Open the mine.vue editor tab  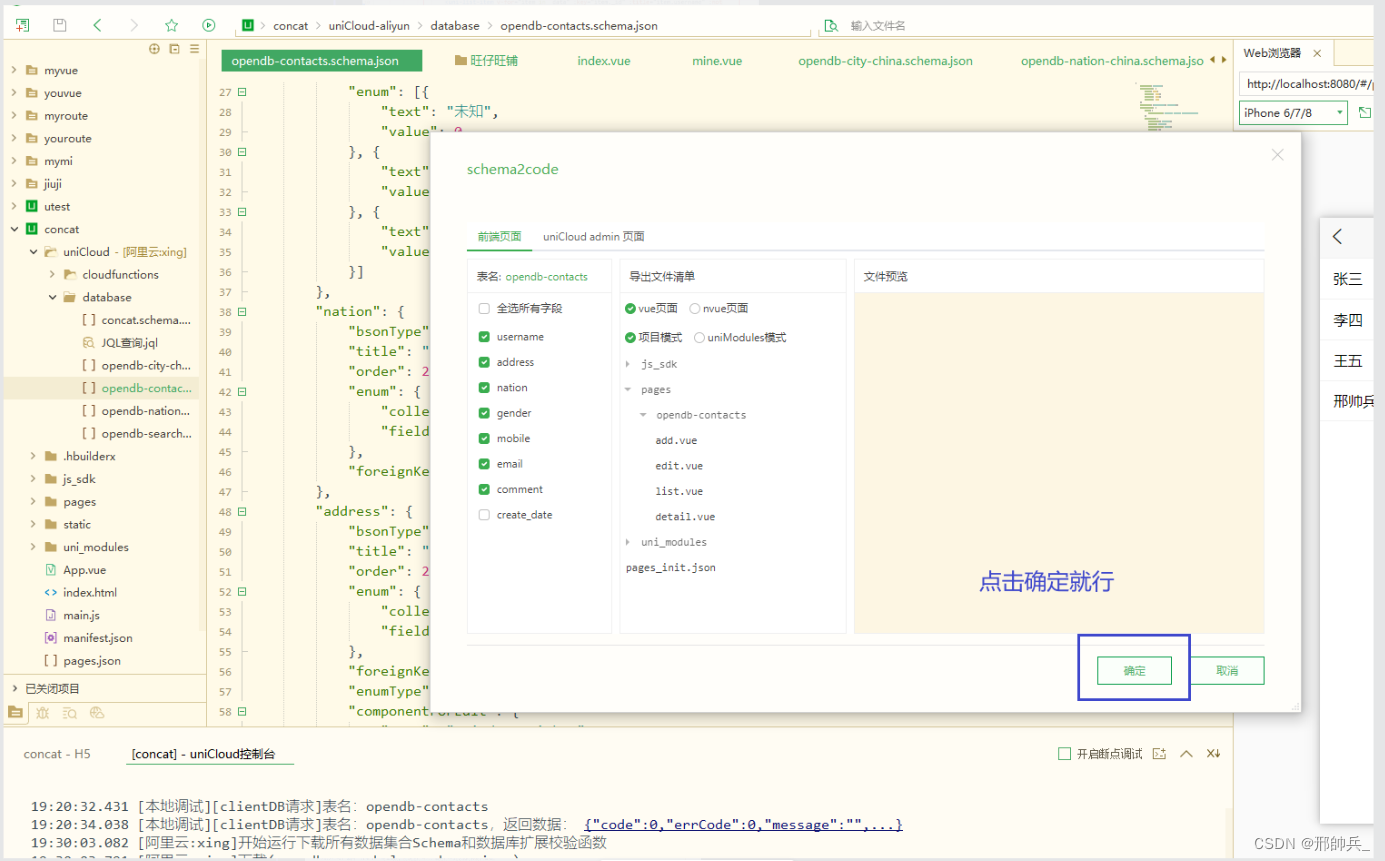coord(717,61)
